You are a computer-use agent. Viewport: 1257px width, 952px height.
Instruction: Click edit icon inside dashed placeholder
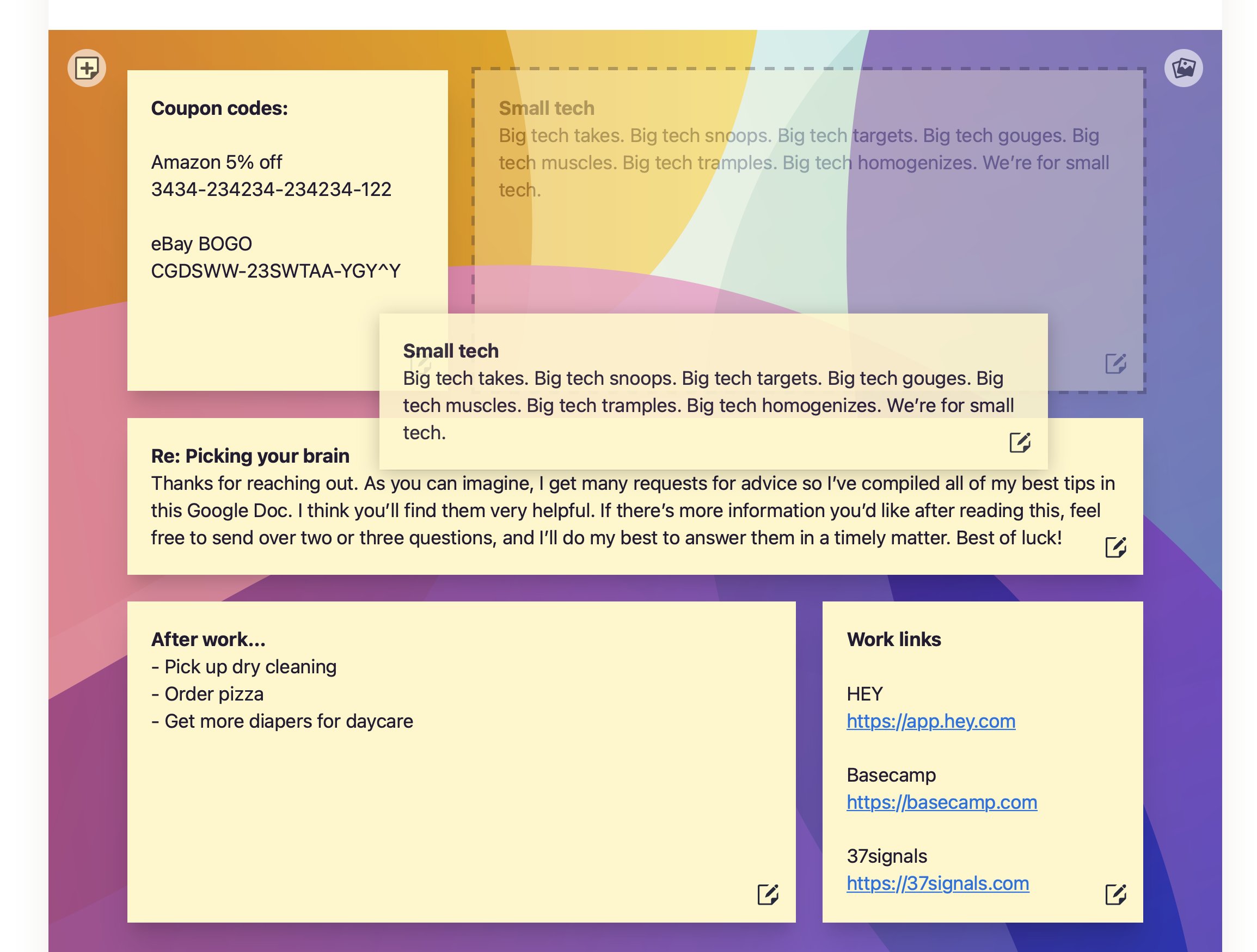pos(1115,364)
